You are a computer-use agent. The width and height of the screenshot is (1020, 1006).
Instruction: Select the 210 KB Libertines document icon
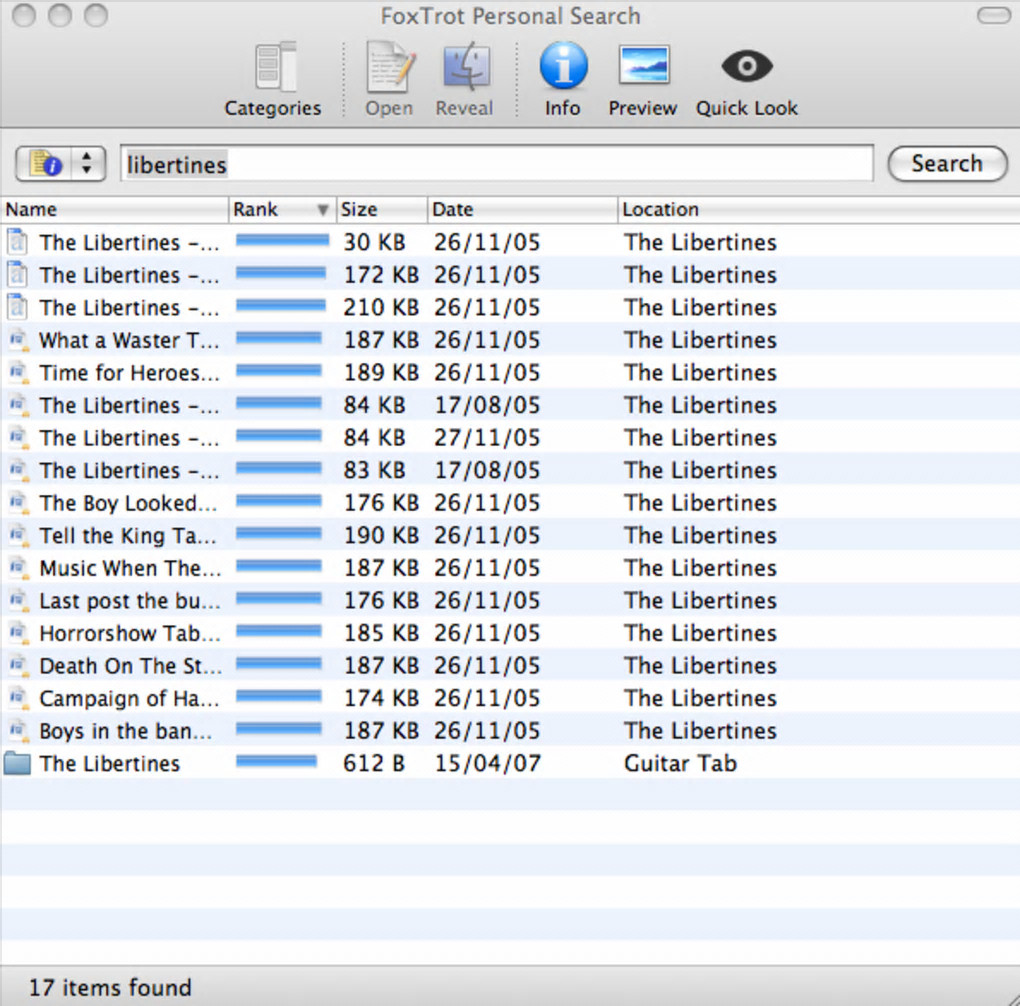18,307
